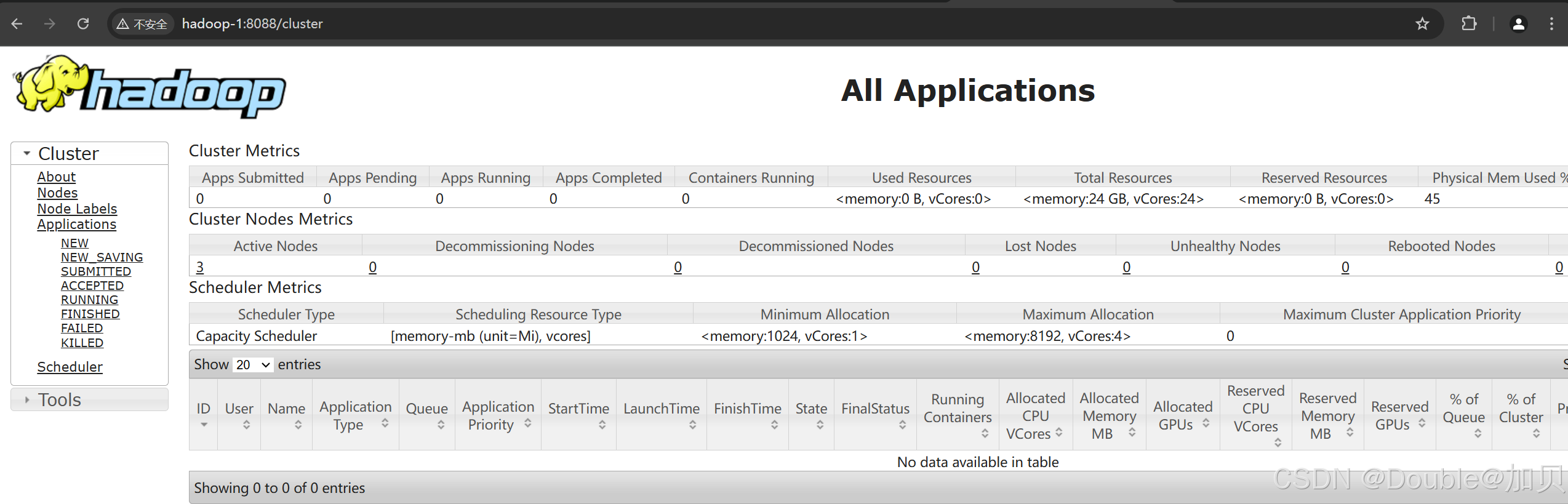Open the 不安全 site security warning

pyautogui.click(x=142, y=24)
